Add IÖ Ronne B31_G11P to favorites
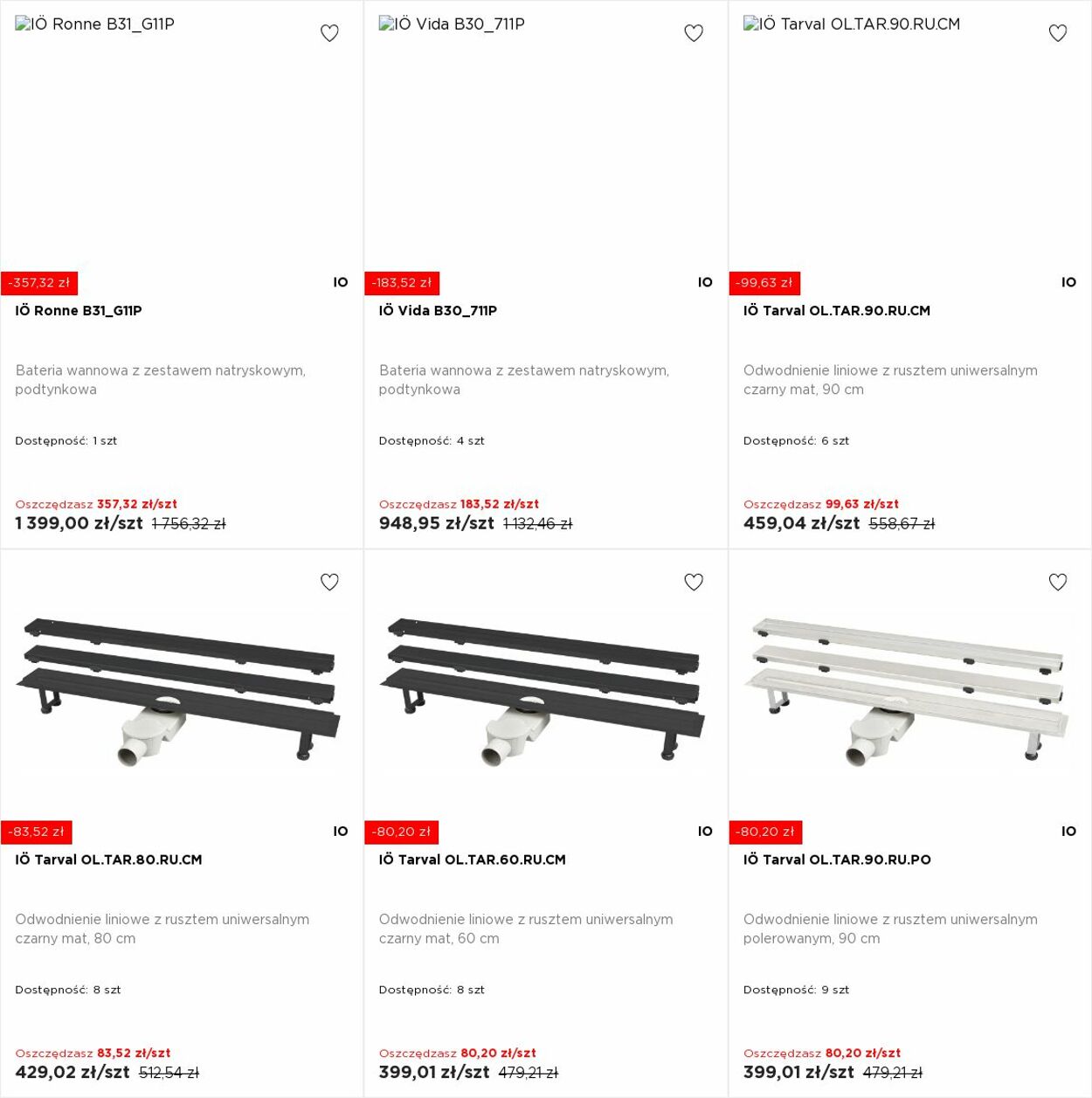 pos(329,33)
